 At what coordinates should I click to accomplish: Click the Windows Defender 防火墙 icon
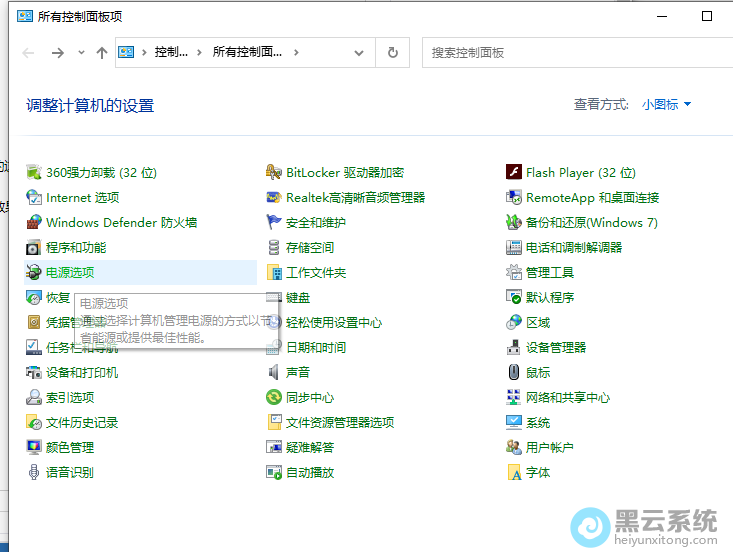pos(34,222)
